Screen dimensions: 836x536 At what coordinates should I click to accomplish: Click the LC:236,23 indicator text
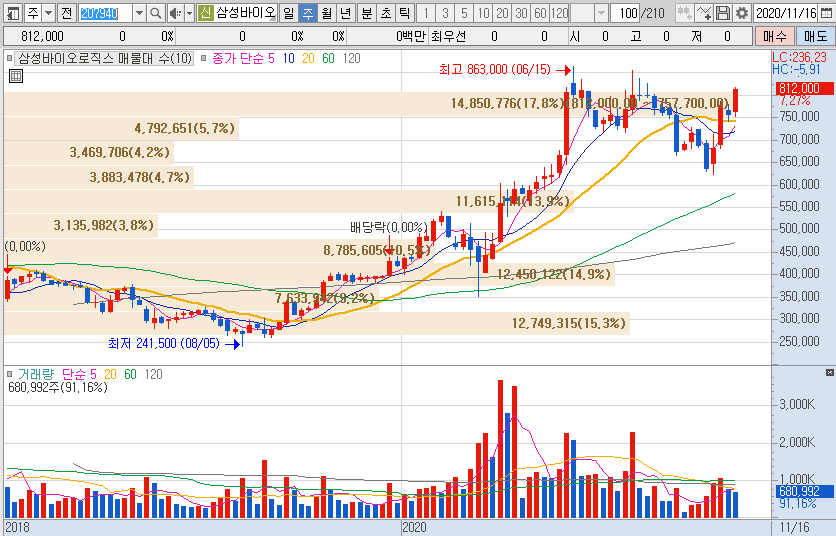pyautogui.click(x=799, y=58)
